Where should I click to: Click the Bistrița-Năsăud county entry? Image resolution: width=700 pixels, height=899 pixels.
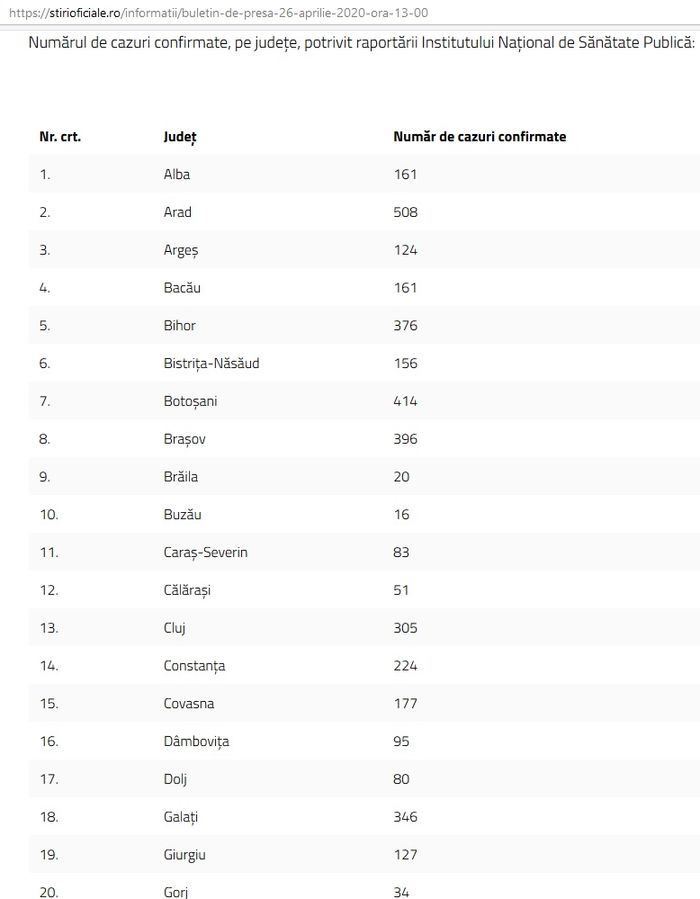[x=212, y=363]
